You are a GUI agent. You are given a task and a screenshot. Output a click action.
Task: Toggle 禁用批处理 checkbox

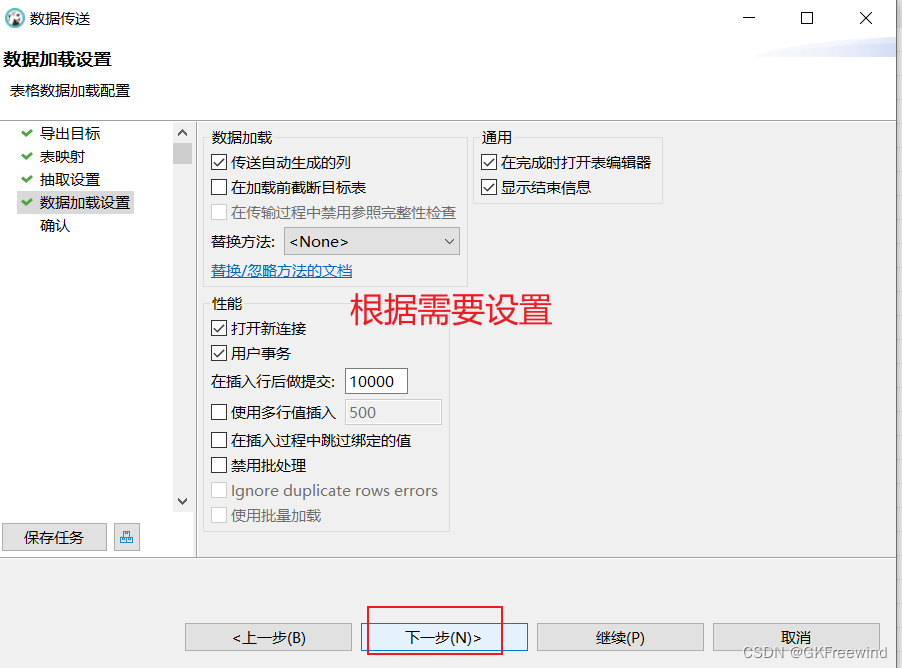point(220,465)
